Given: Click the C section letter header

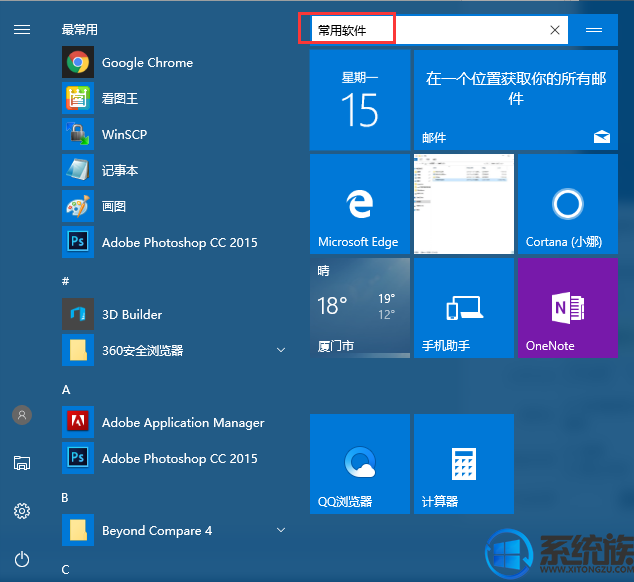Looking at the screenshot, I should (x=65, y=569).
